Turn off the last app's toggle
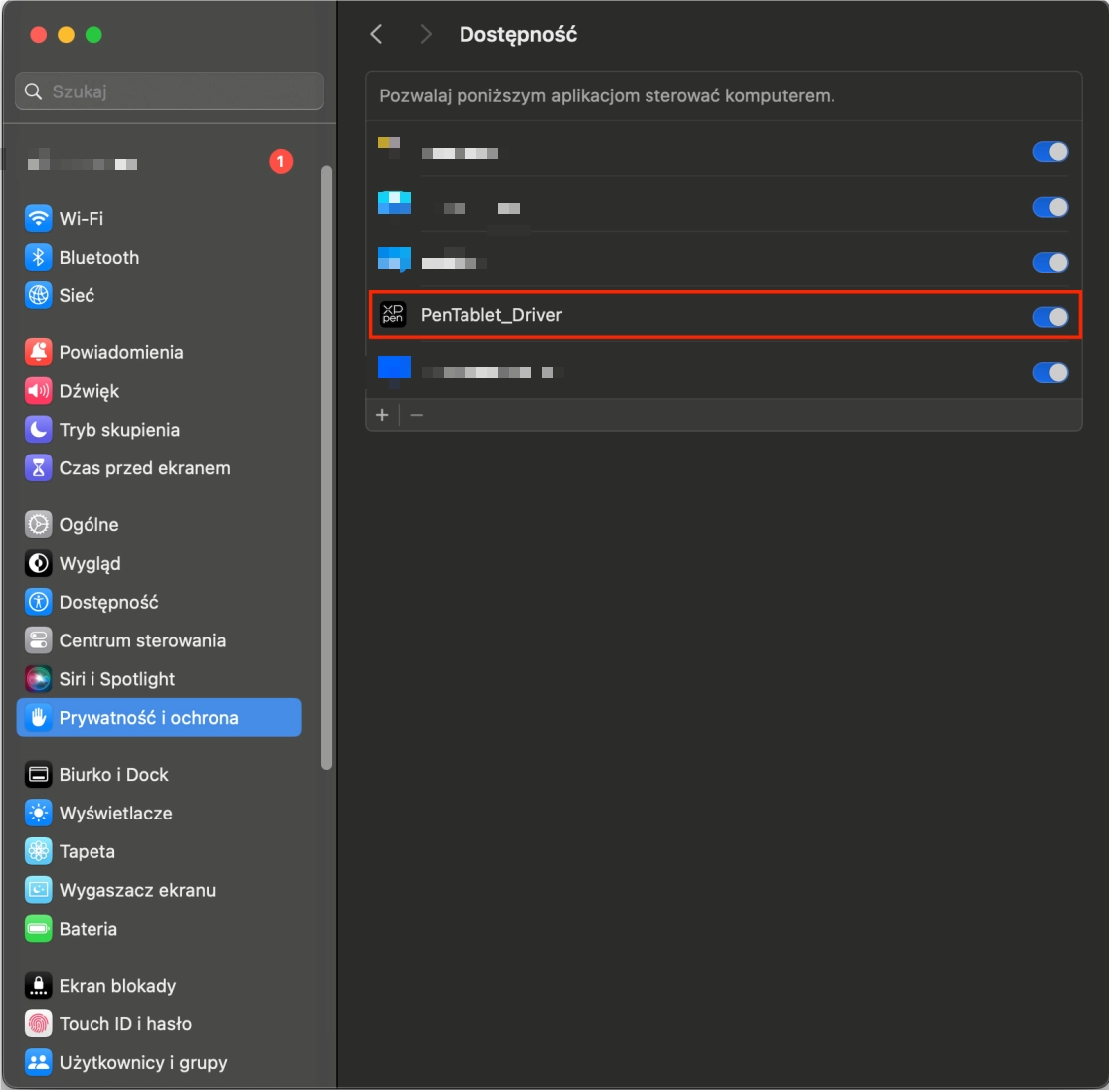 coord(1050,372)
